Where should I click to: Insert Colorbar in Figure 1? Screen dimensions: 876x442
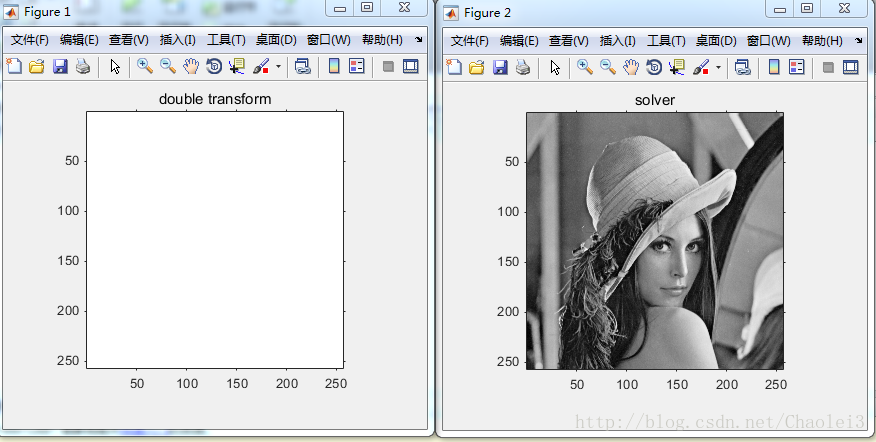point(334,66)
